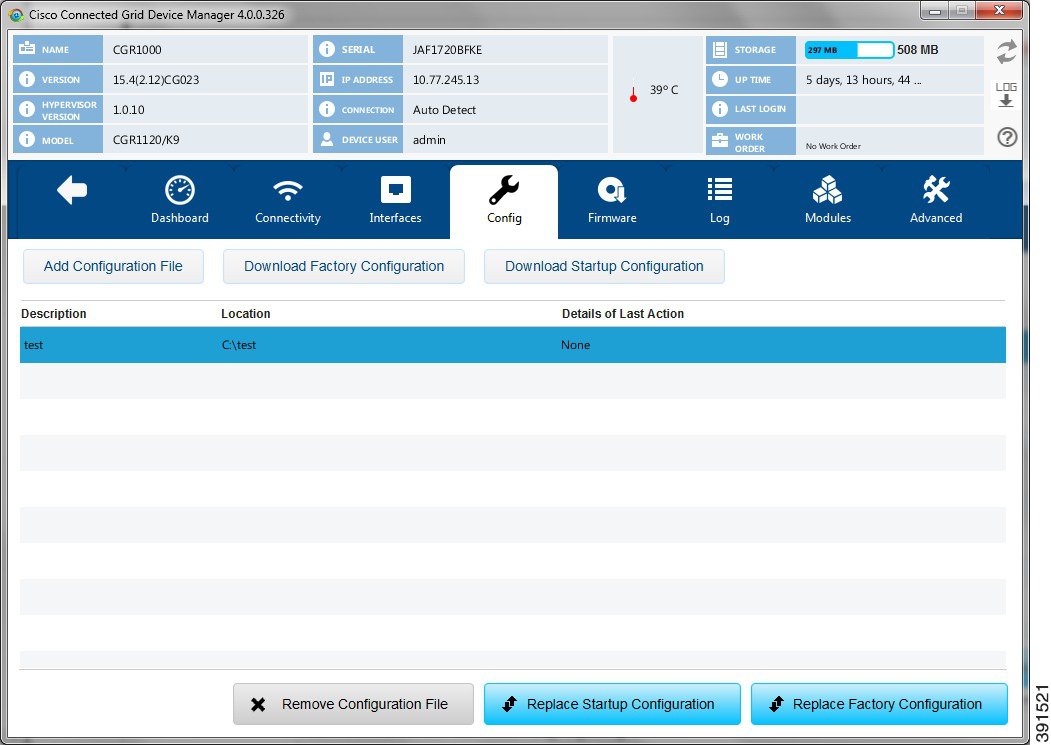Click the LOG download icon
1051x745 pixels.
[1006, 95]
